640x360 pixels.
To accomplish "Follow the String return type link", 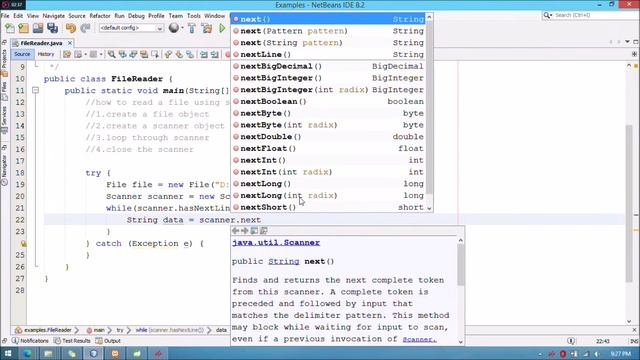I will [x=284, y=261].
